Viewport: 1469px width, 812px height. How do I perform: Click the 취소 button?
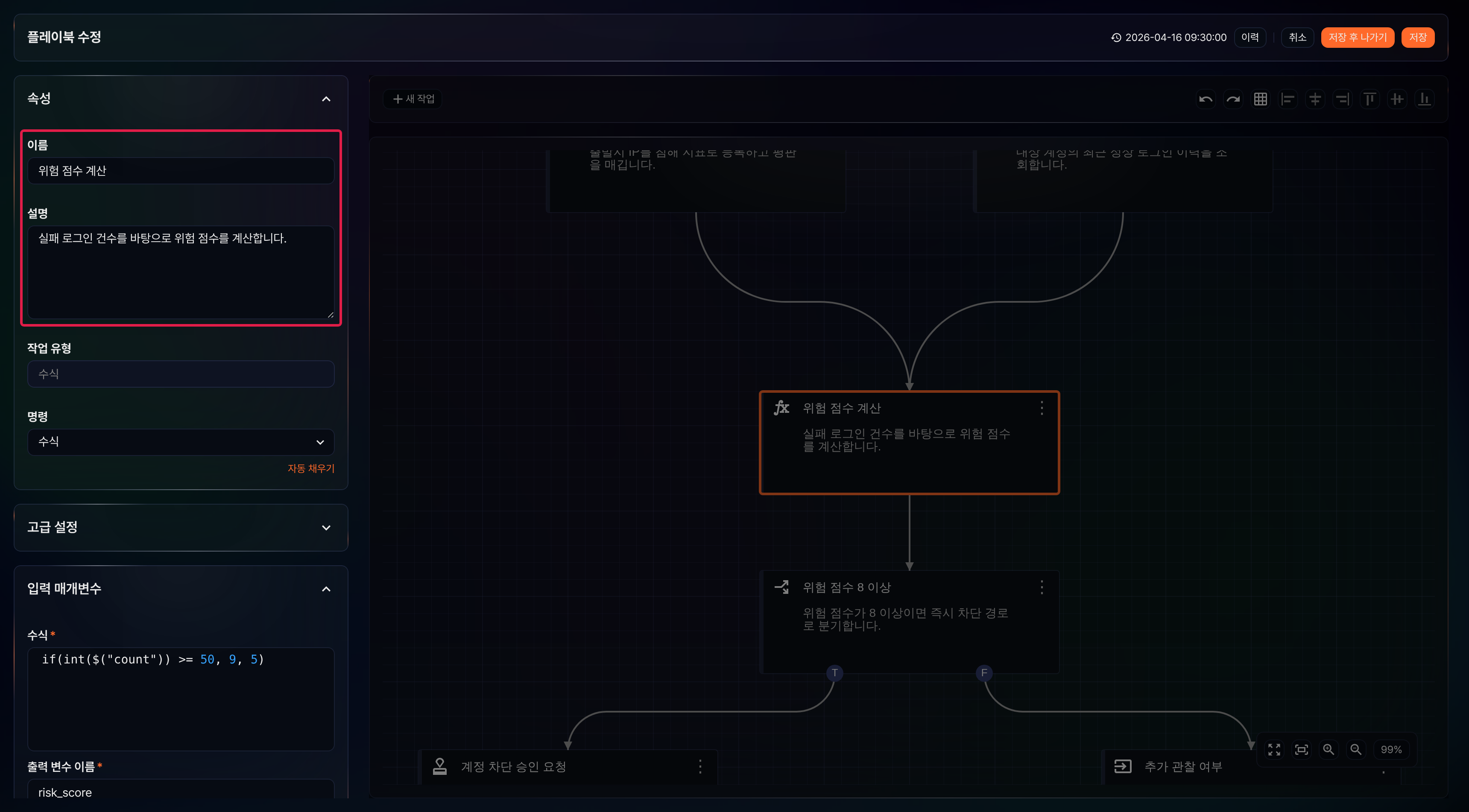click(1297, 38)
